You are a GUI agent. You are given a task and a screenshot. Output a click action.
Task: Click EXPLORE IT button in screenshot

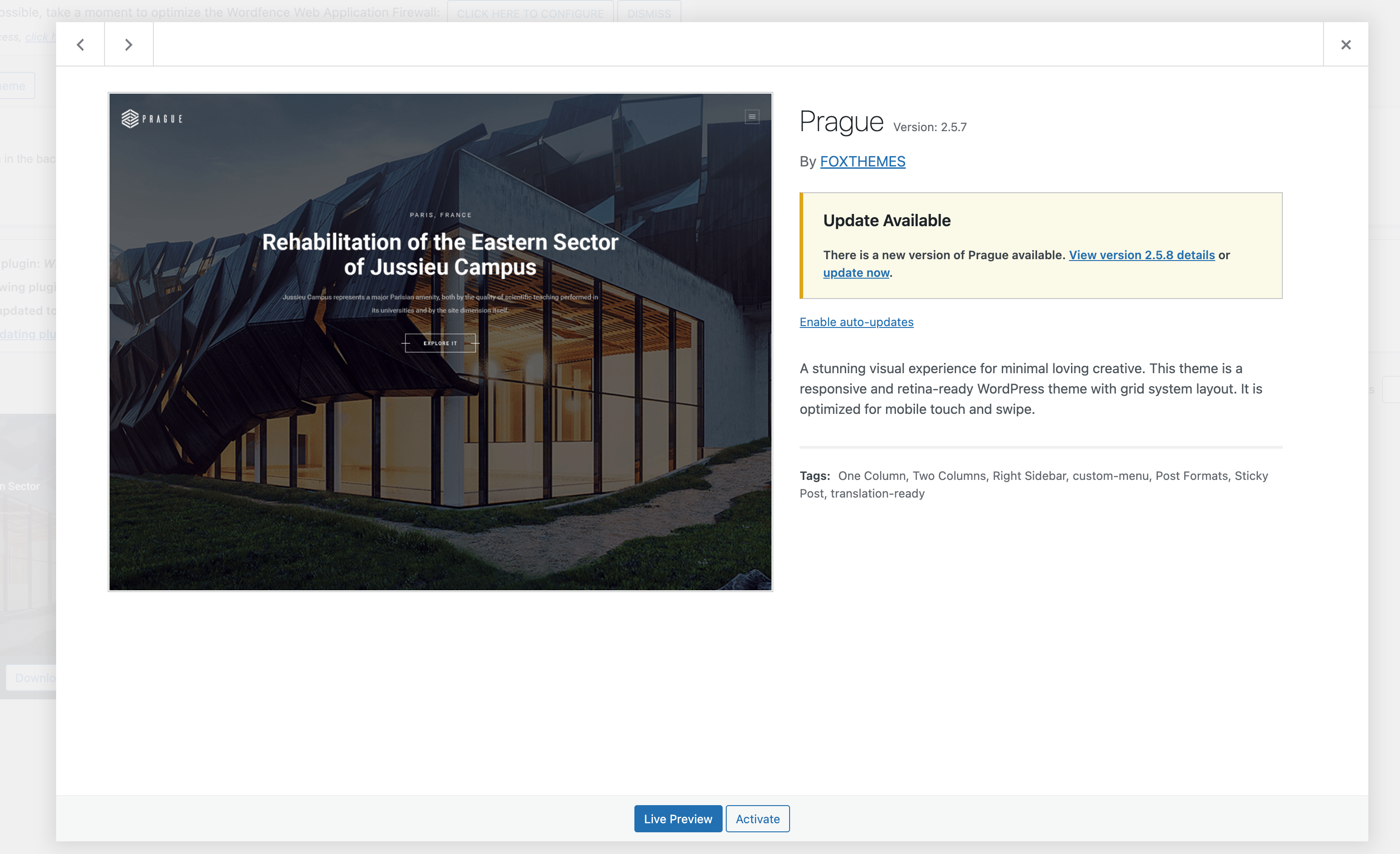tap(440, 343)
